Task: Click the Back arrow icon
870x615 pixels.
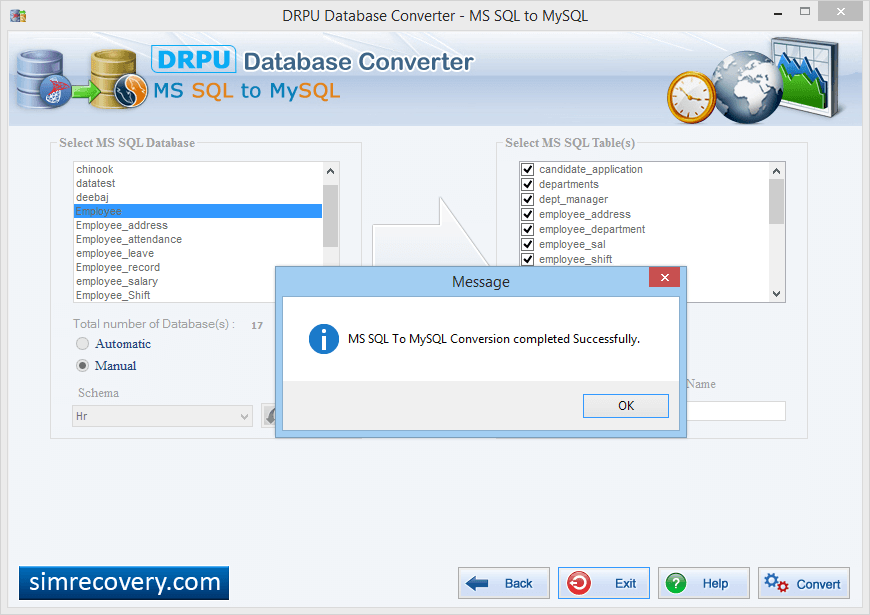Action: [x=477, y=583]
